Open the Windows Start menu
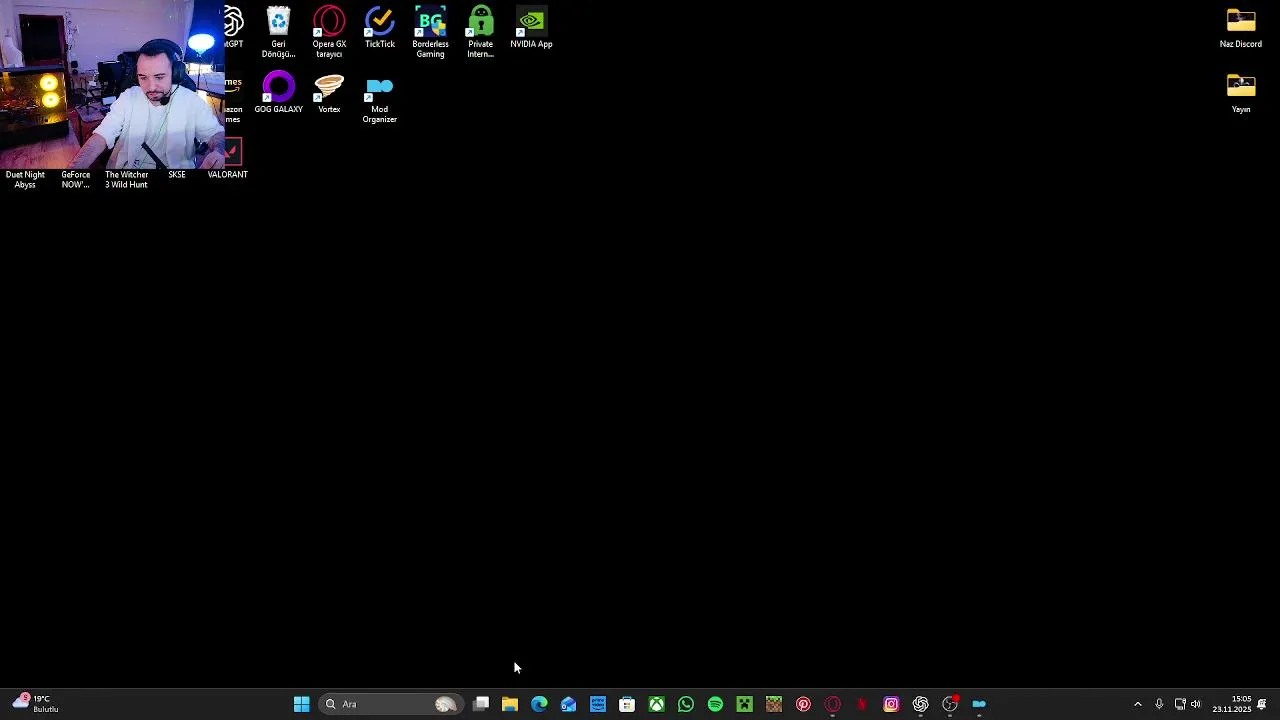 point(301,704)
